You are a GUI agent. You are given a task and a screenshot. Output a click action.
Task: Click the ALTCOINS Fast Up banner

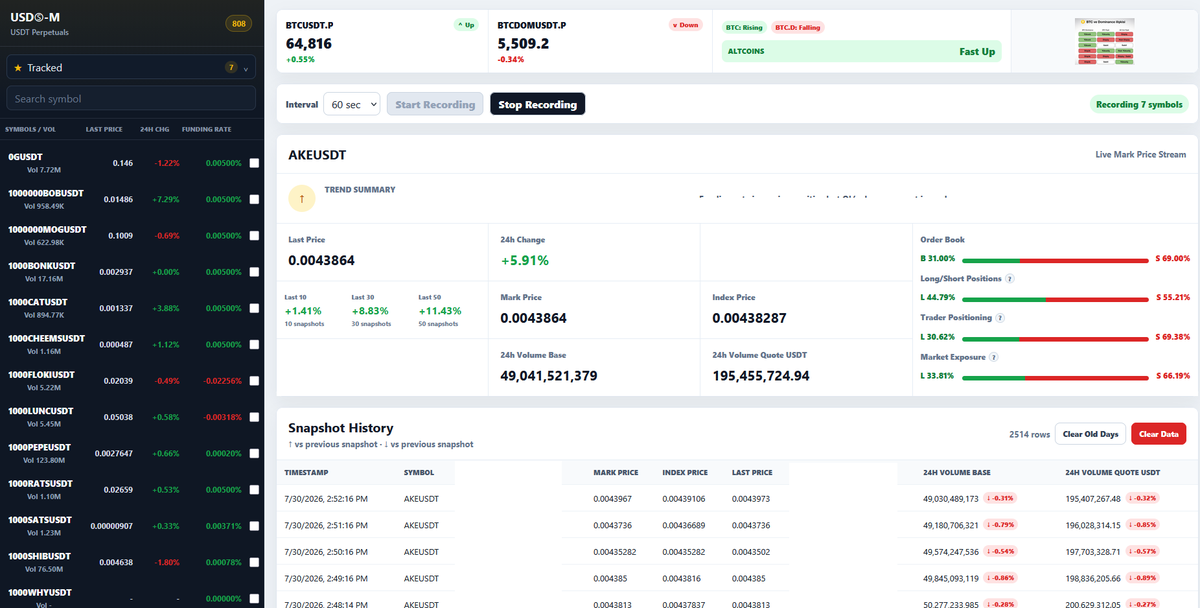click(x=861, y=51)
